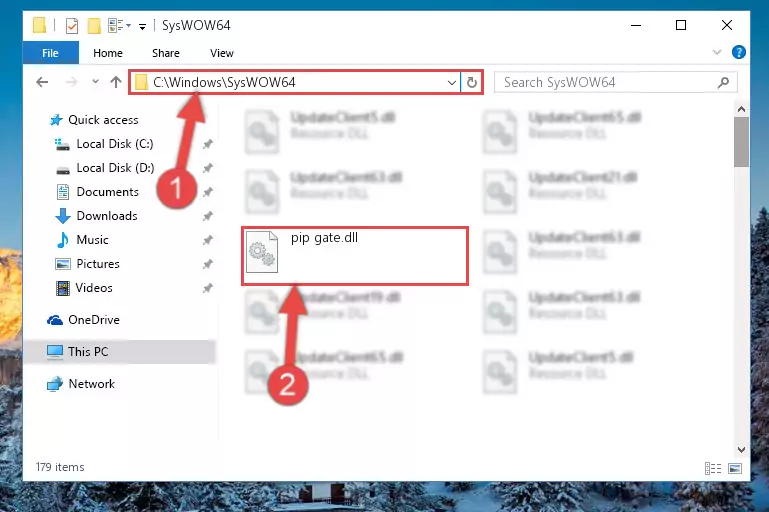Click the SysWOW64 title bar folder icon
This screenshot has height=512, width=769.
40,25
